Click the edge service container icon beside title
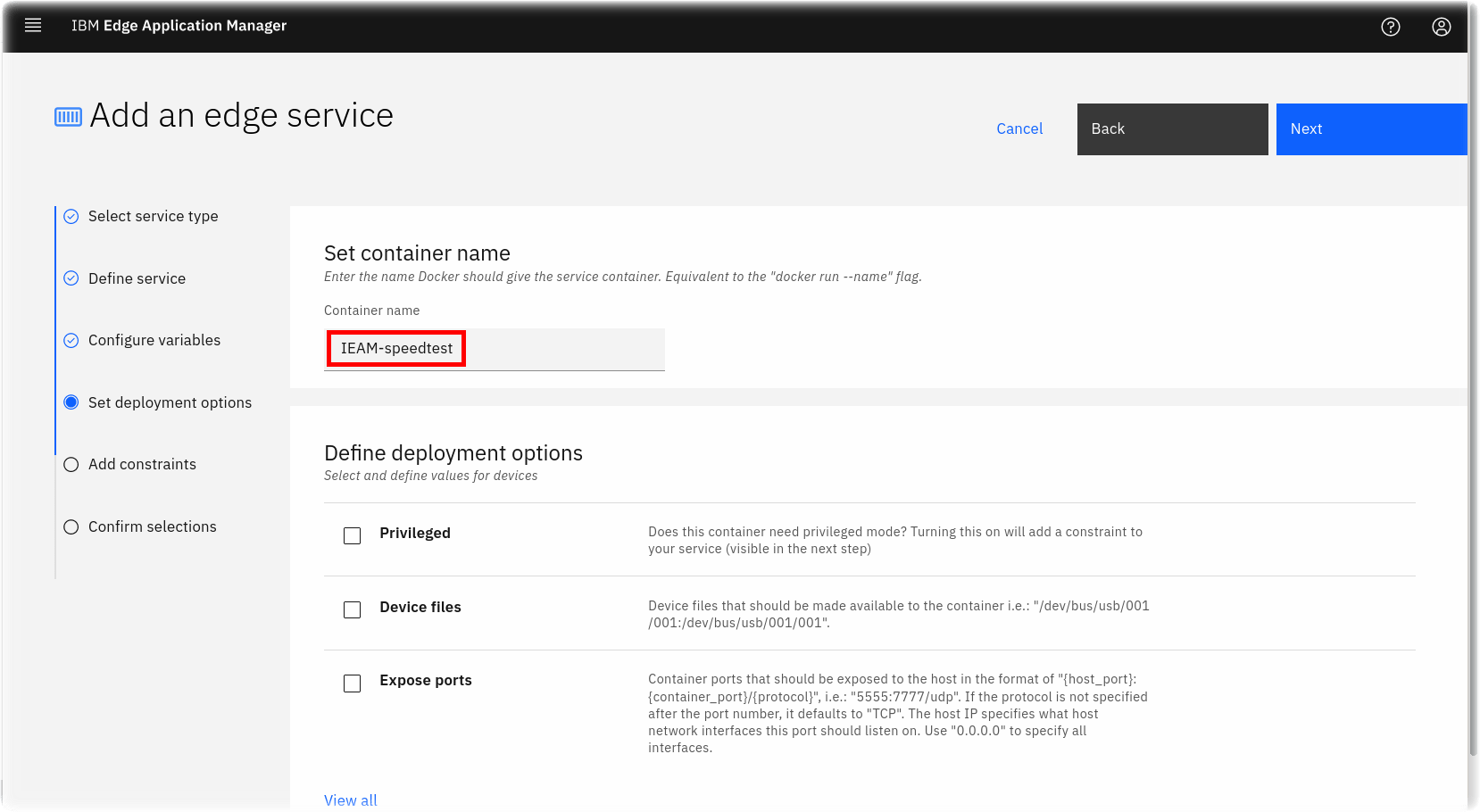This screenshot has width=1480, height=812. click(68, 117)
